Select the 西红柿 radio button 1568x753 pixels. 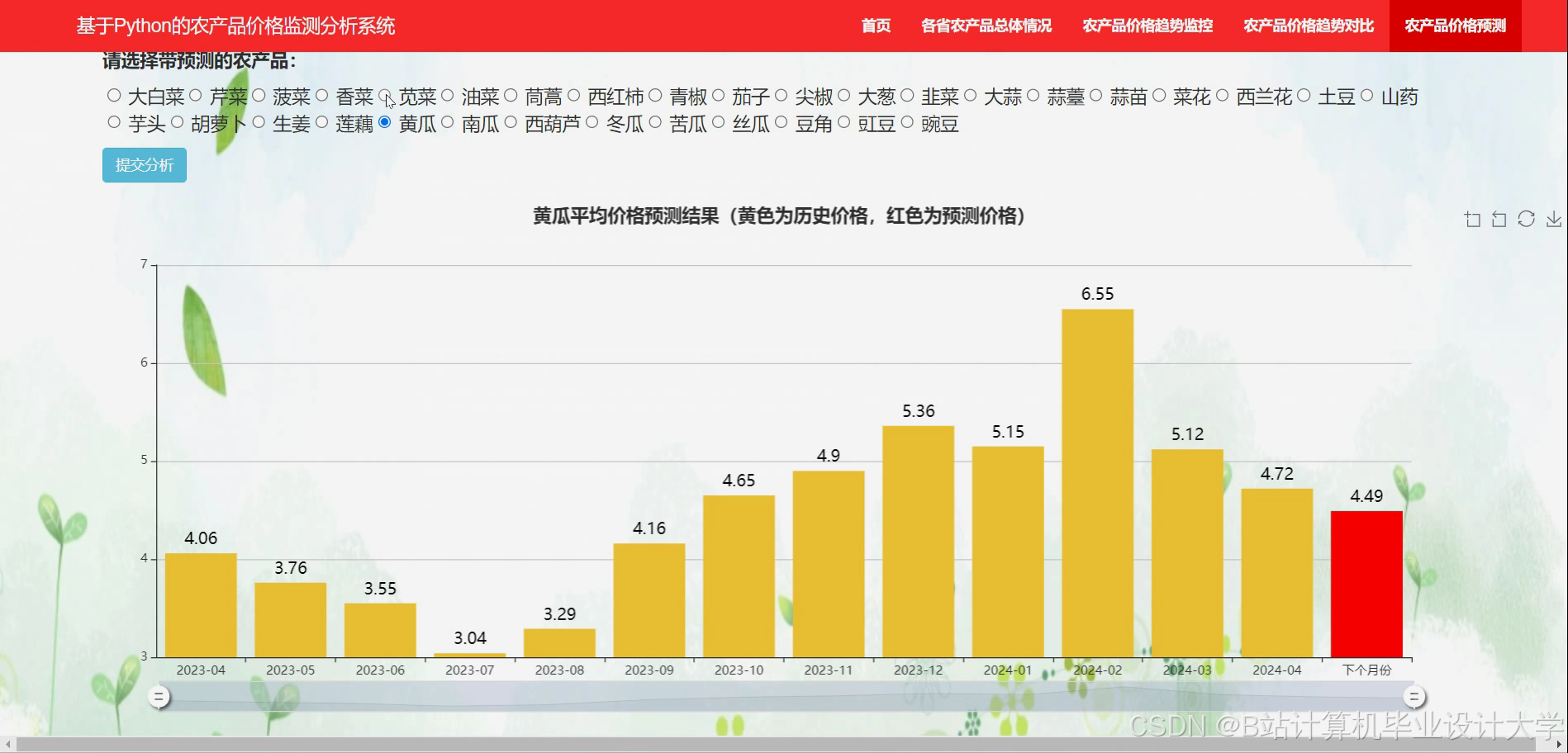[x=574, y=96]
